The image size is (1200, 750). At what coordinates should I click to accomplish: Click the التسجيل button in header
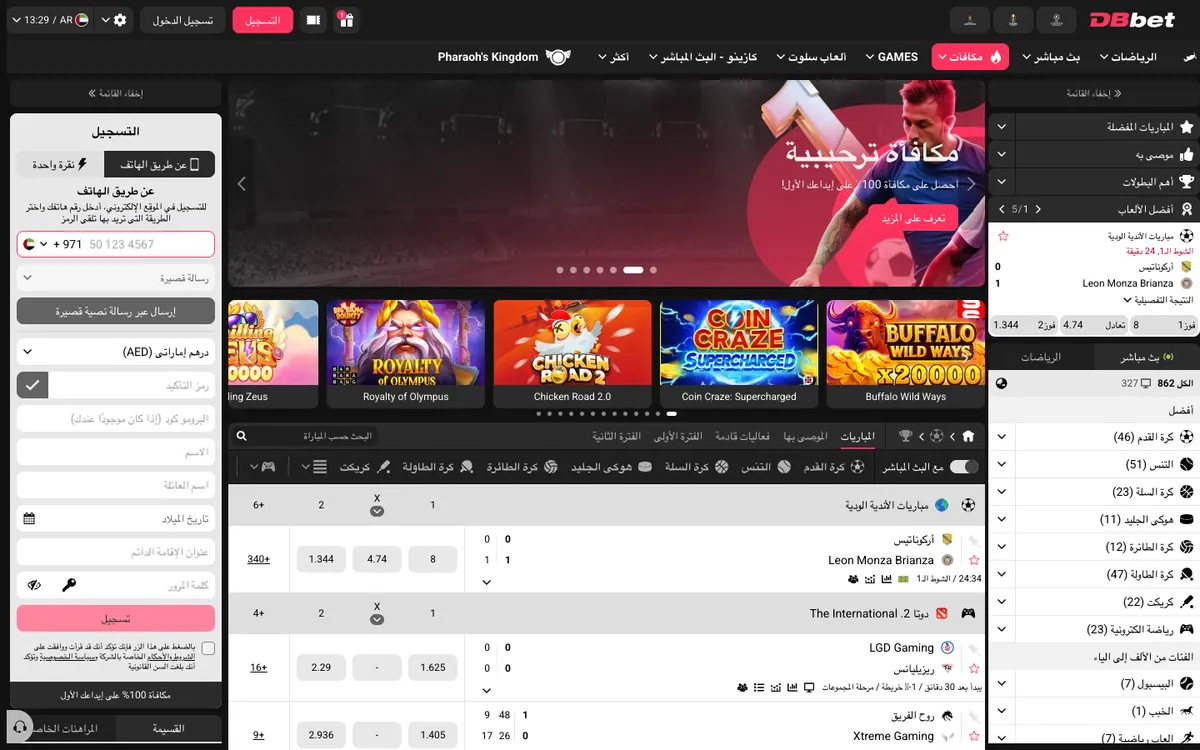(263, 20)
